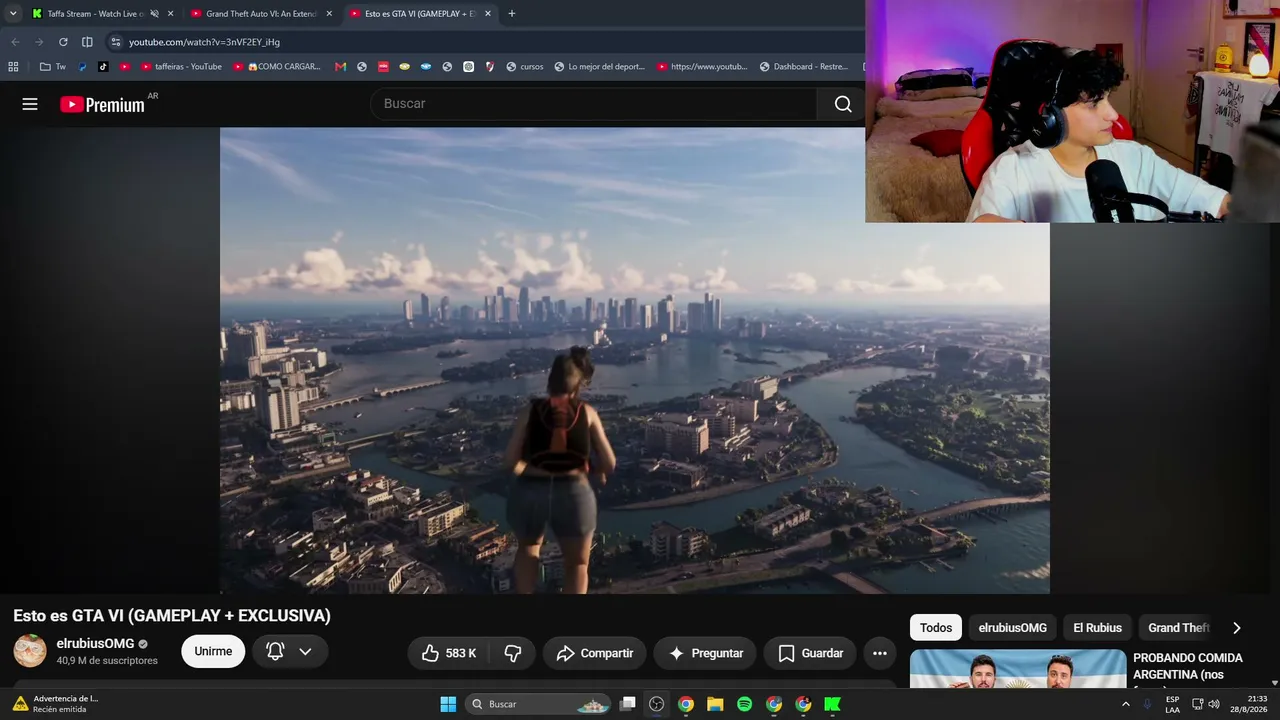Open elrubiusOMG channel avatar
The width and height of the screenshot is (1280, 720).
click(30, 651)
